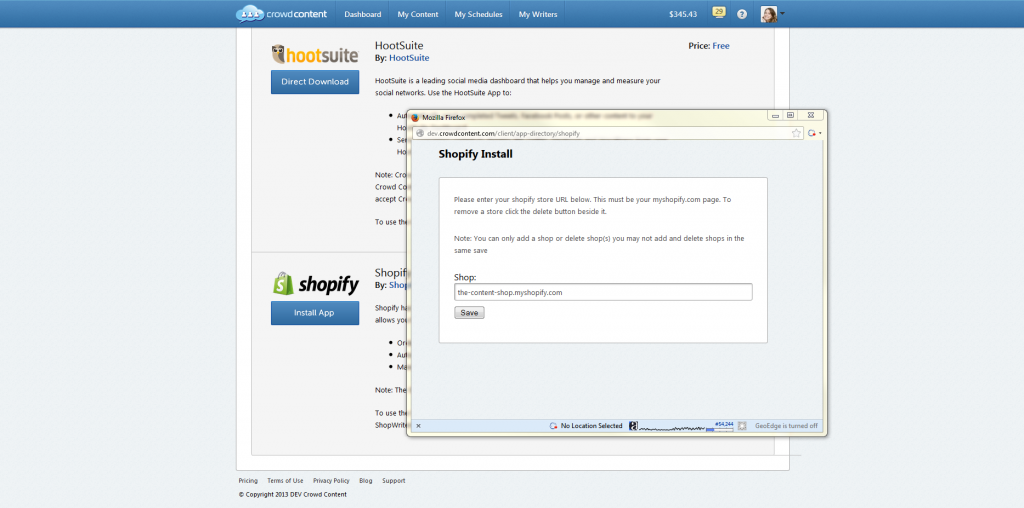
Task: Open the Dashboard menu item
Action: coord(363,14)
